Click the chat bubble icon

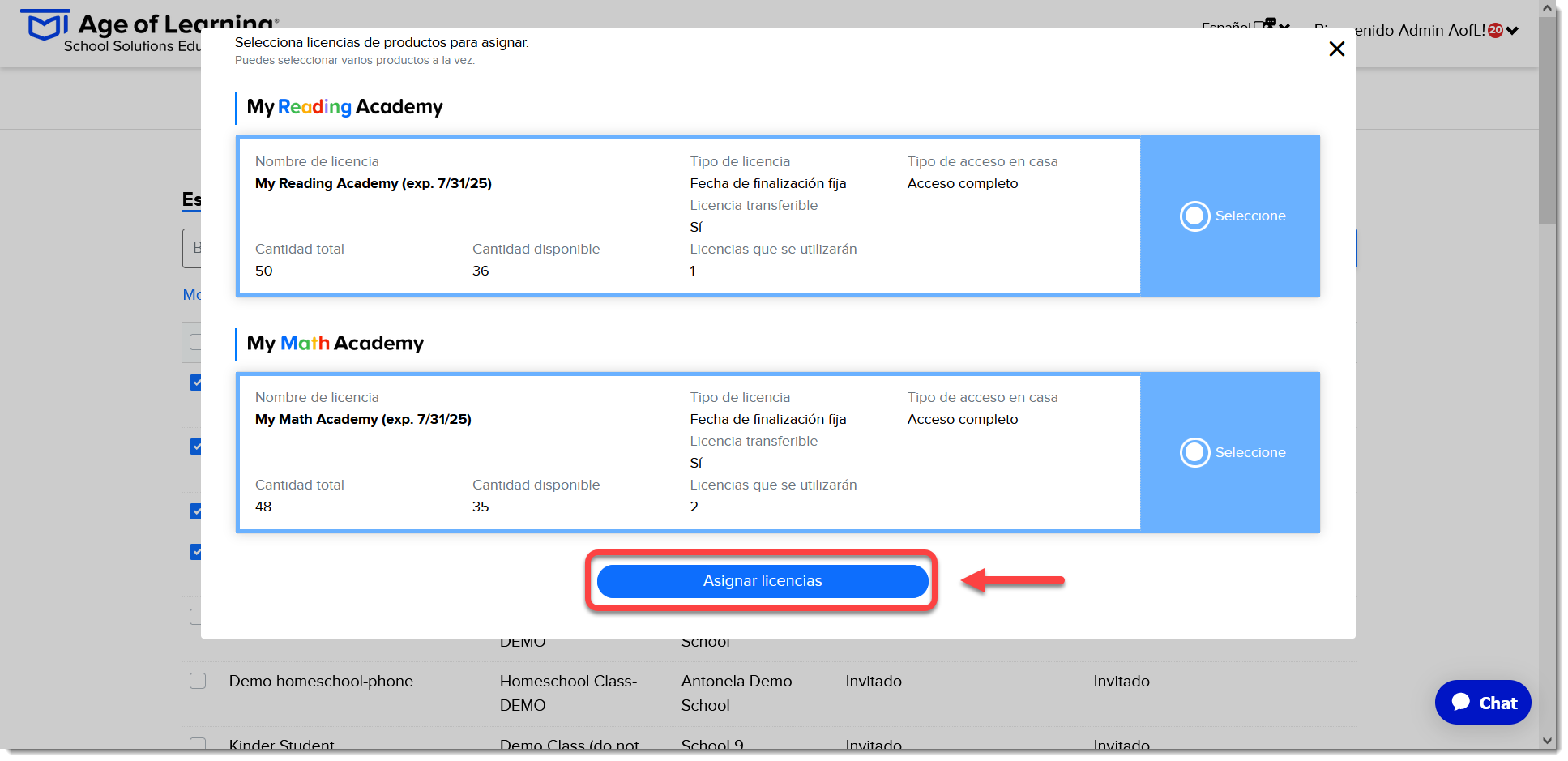point(1461,702)
